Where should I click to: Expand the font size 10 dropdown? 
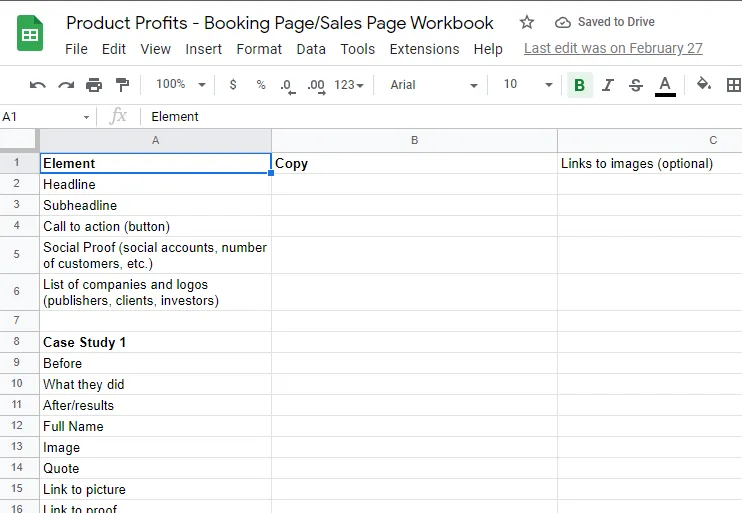point(528,85)
